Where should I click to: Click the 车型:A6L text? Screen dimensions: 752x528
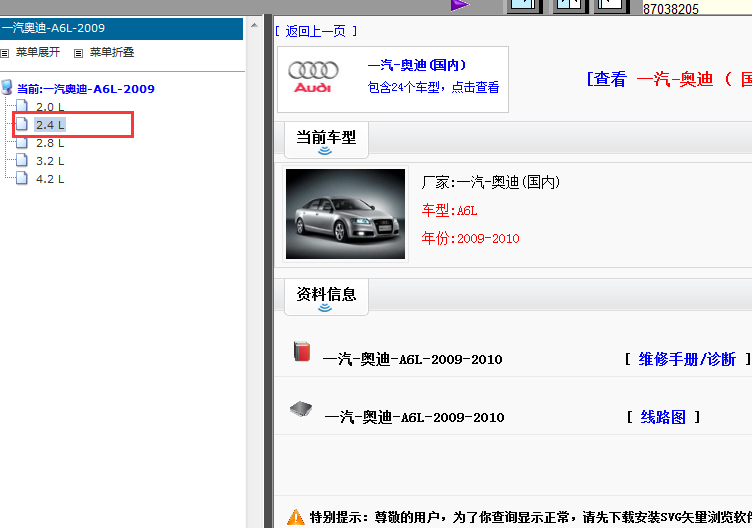(x=449, y=211)
